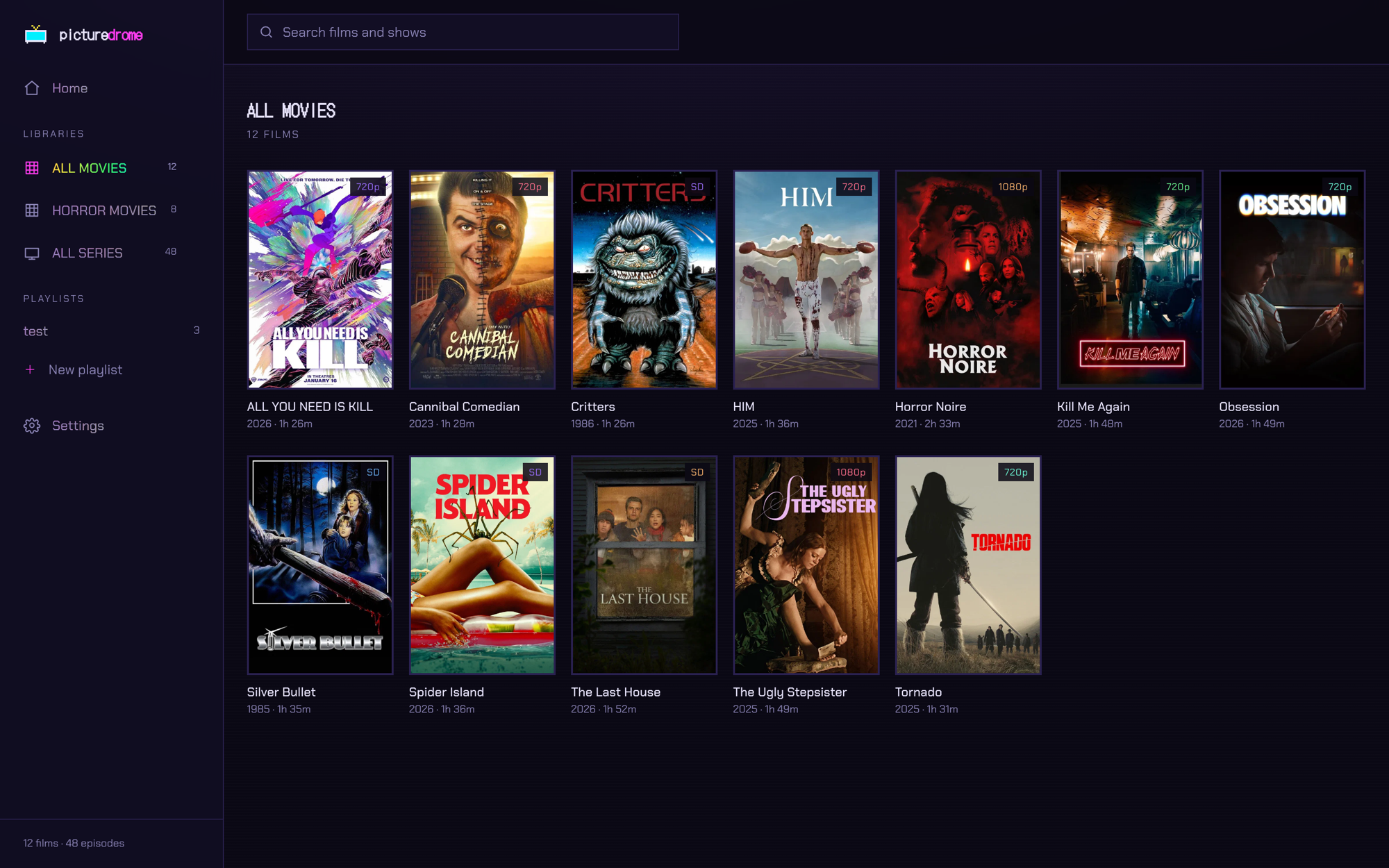
Task: Focus the Search films and shows field
Action: point(463,32)
